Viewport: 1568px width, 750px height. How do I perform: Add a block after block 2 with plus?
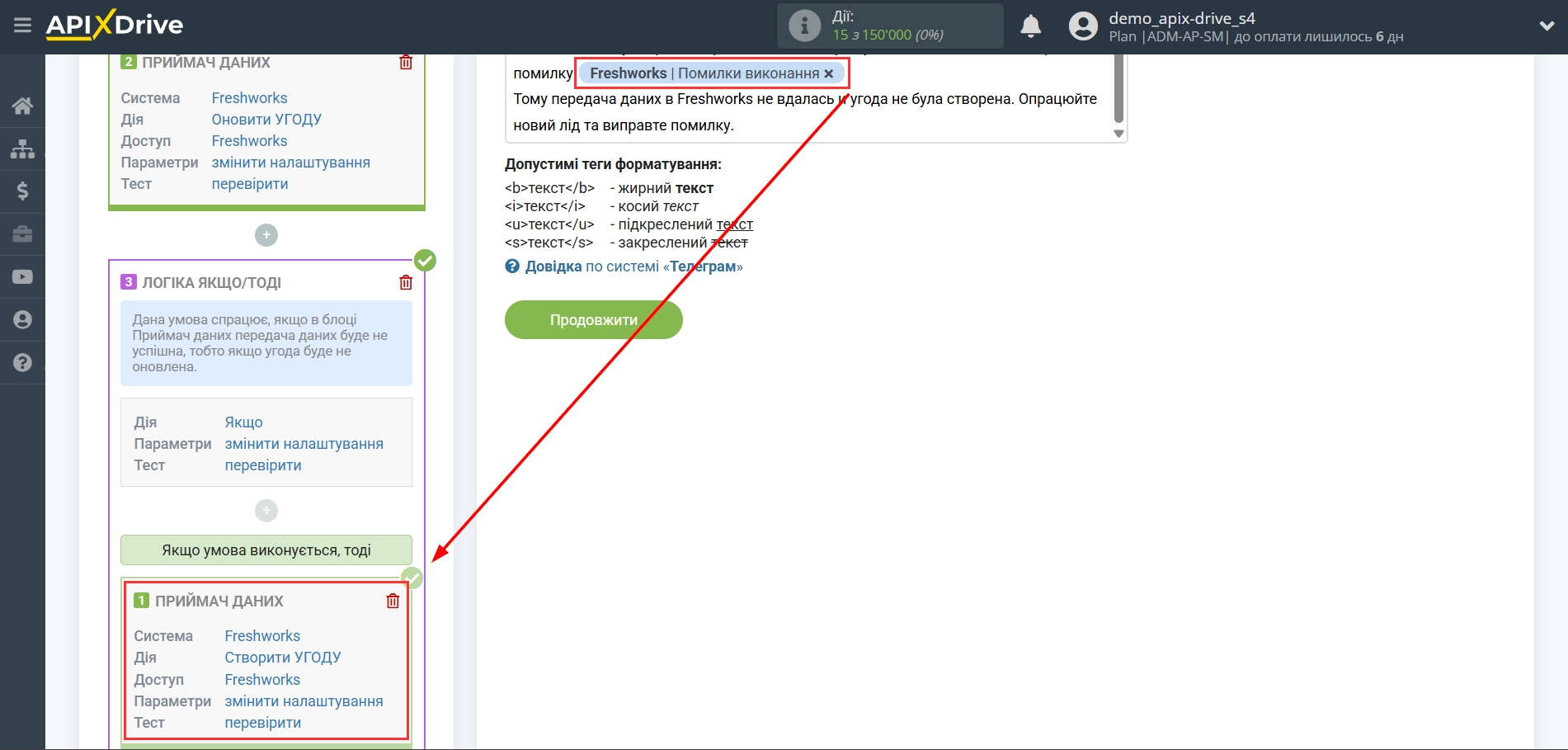click(x=266, y=235)
